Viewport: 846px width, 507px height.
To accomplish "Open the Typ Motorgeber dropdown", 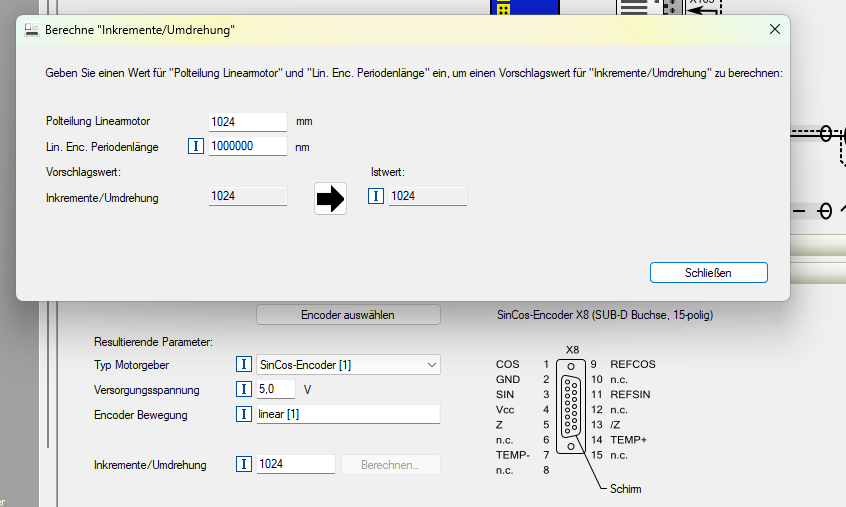I will [431, 365].
